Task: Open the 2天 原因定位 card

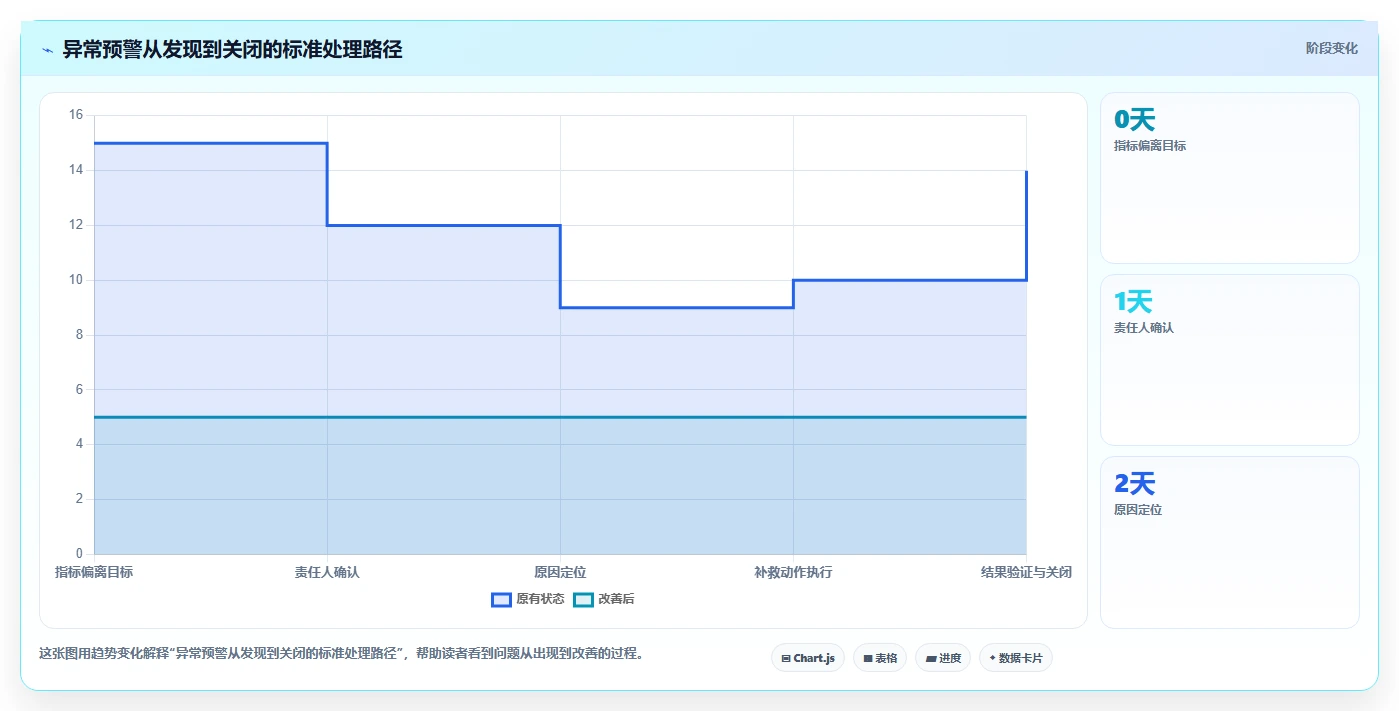Action: point(1230,542)
